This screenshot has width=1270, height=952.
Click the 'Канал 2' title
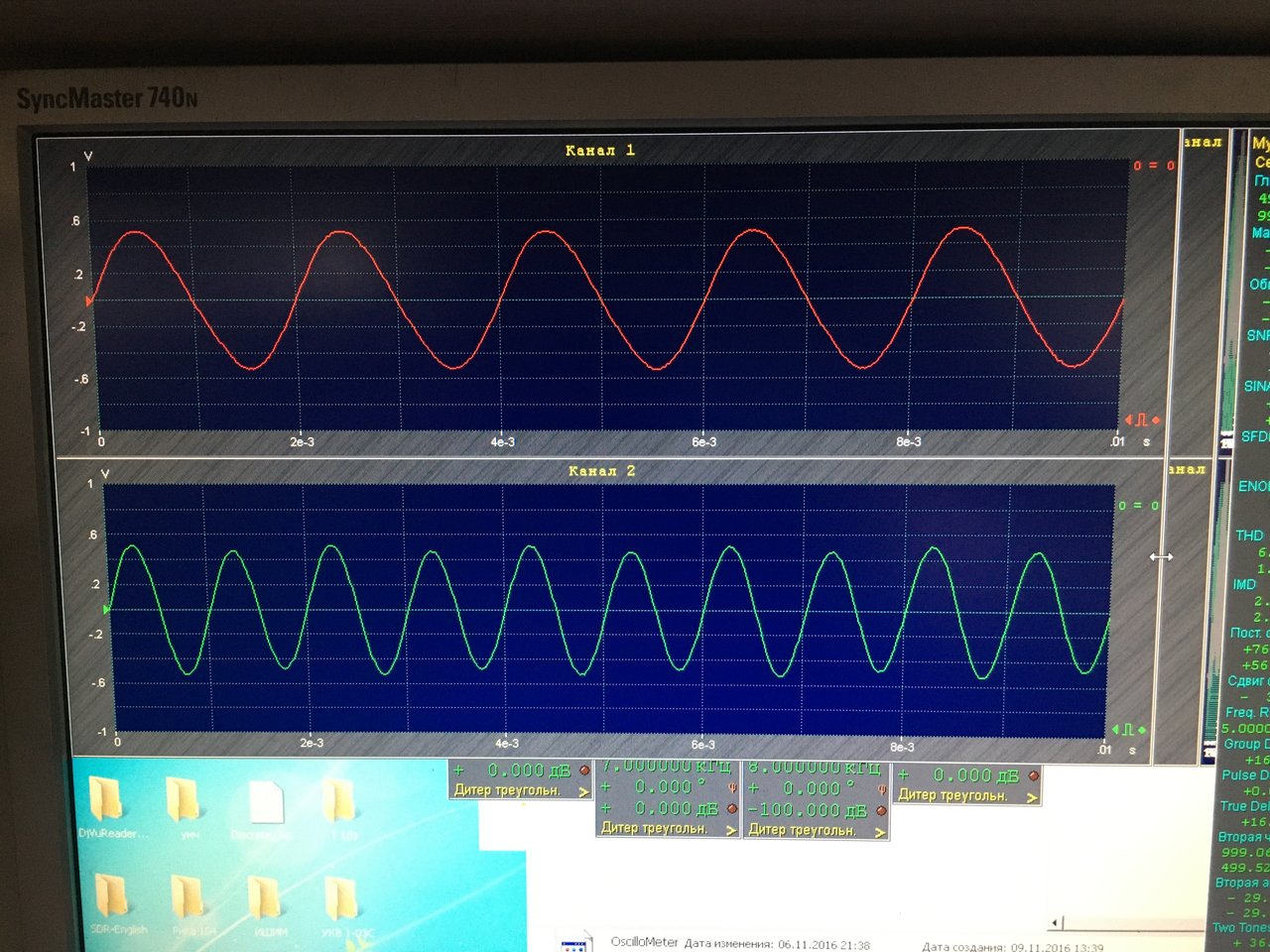click(601, 471)
